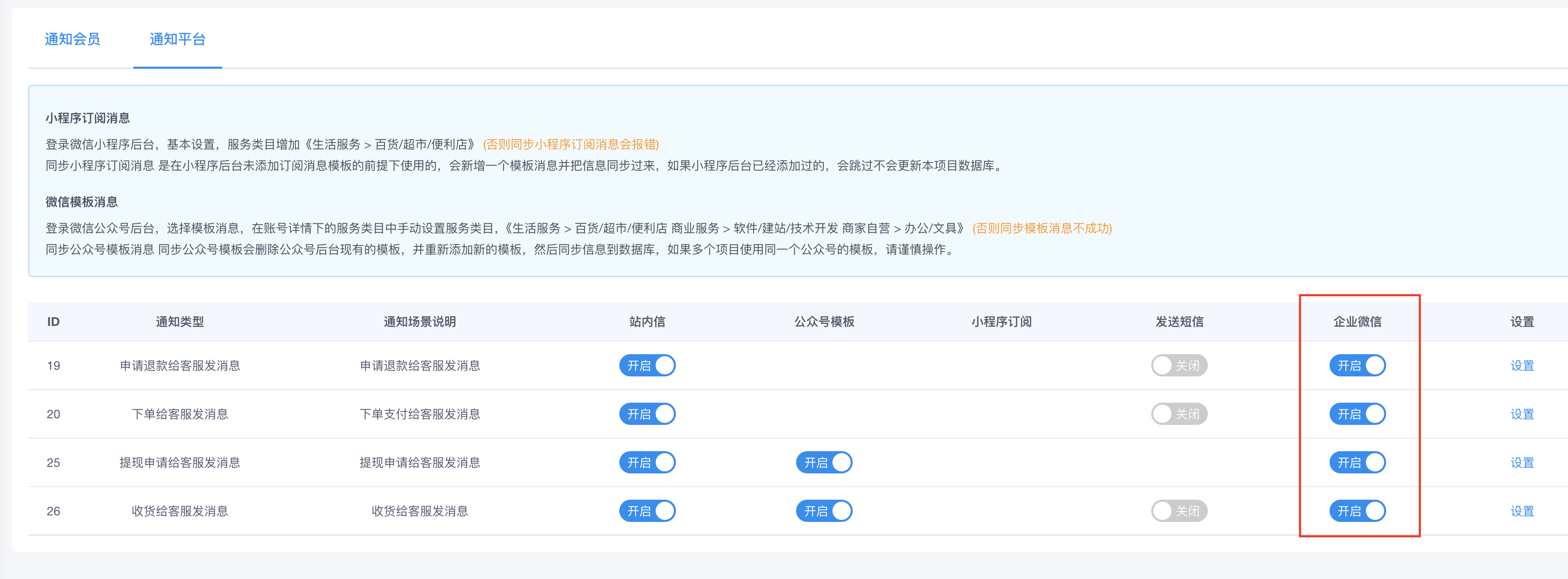Enable 发送短信 for 申请退款给客服发消息
The width and height of the screenshot is (1568, 579).
[1179, 365]
